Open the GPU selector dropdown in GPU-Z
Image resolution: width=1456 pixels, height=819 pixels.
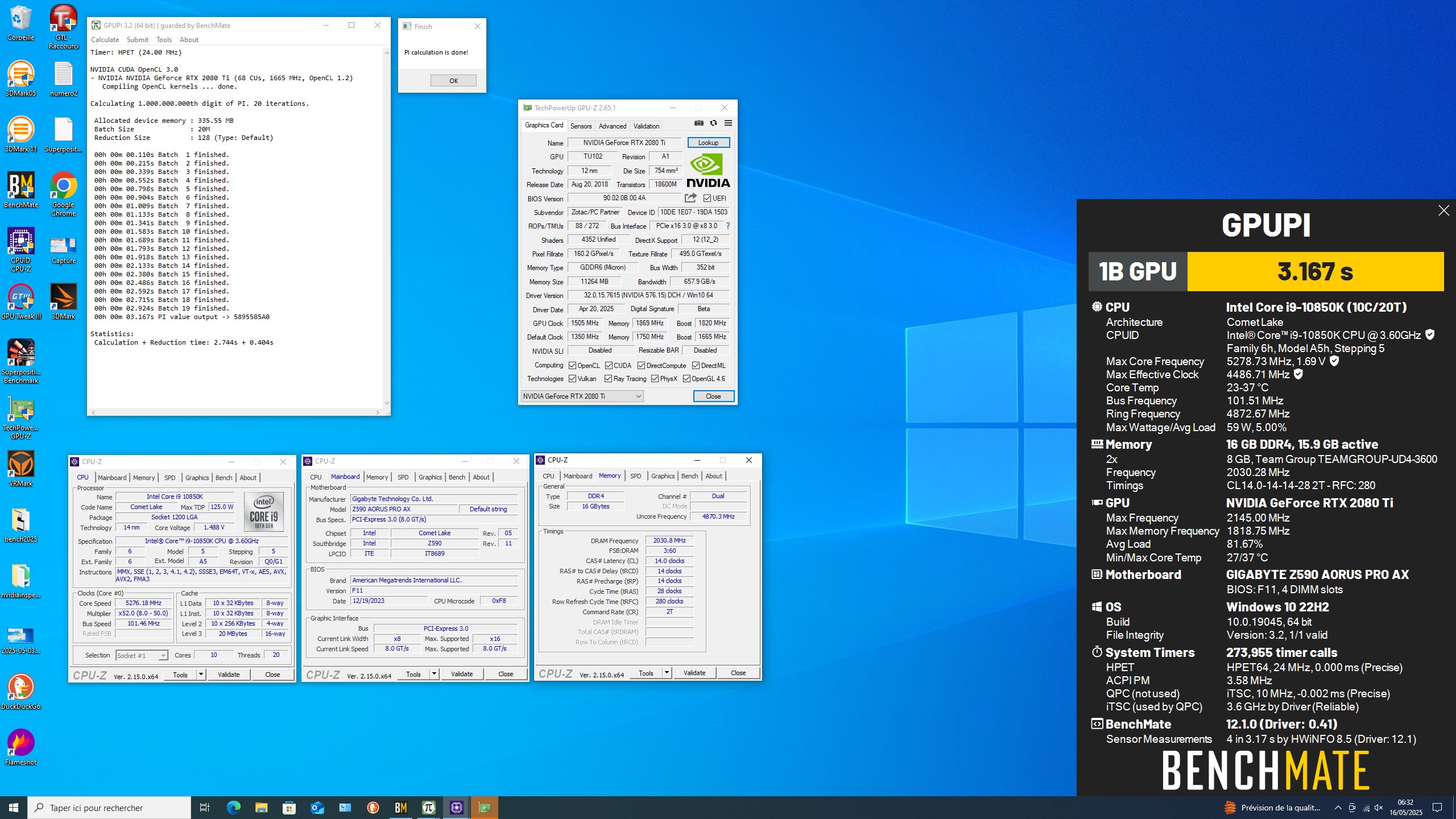582,396
